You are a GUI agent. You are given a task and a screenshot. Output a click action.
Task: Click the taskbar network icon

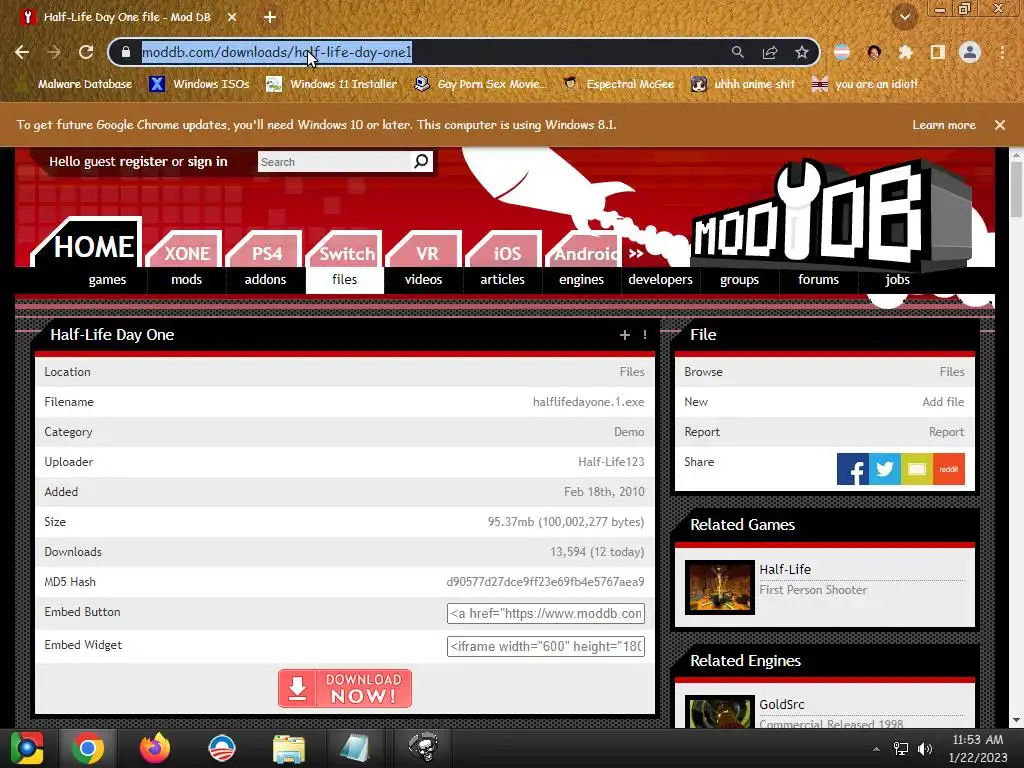(x=901, y=749)
